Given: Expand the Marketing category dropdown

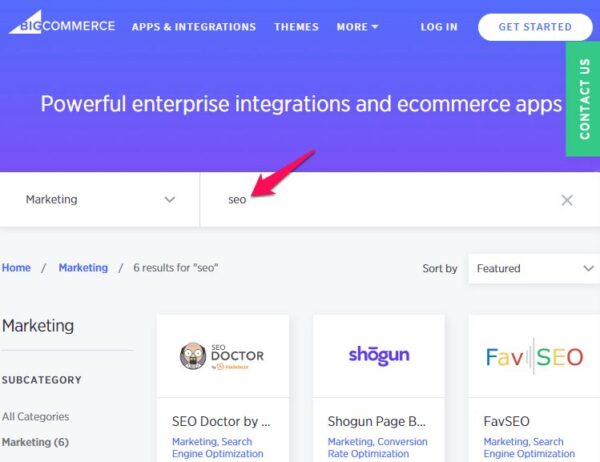Looking at the screenshot, I should point(99,199).
